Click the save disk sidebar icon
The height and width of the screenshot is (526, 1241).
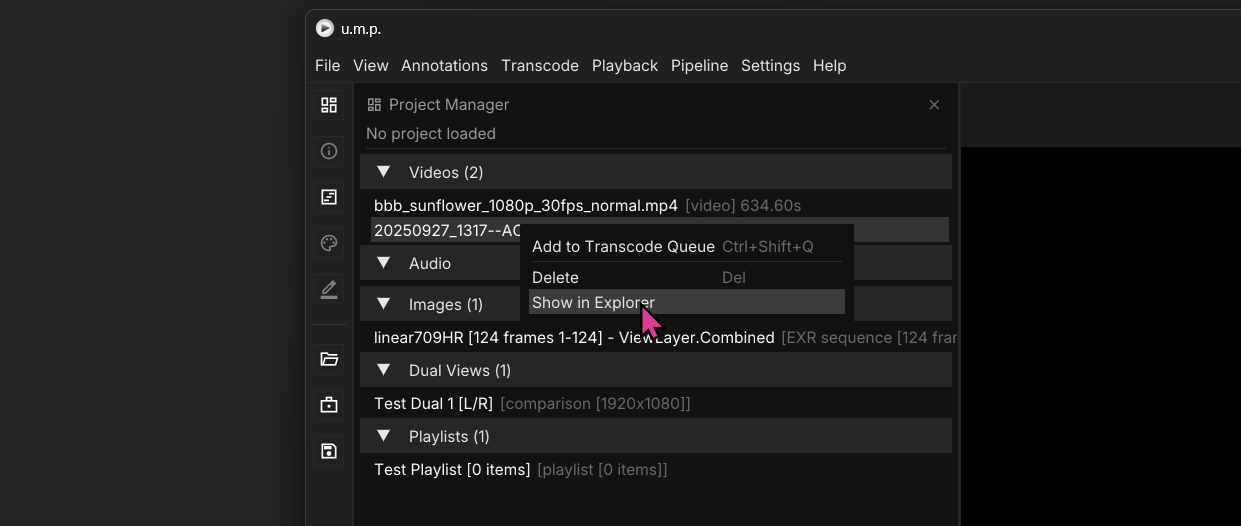pyautogui.click(x=329, y=451)
